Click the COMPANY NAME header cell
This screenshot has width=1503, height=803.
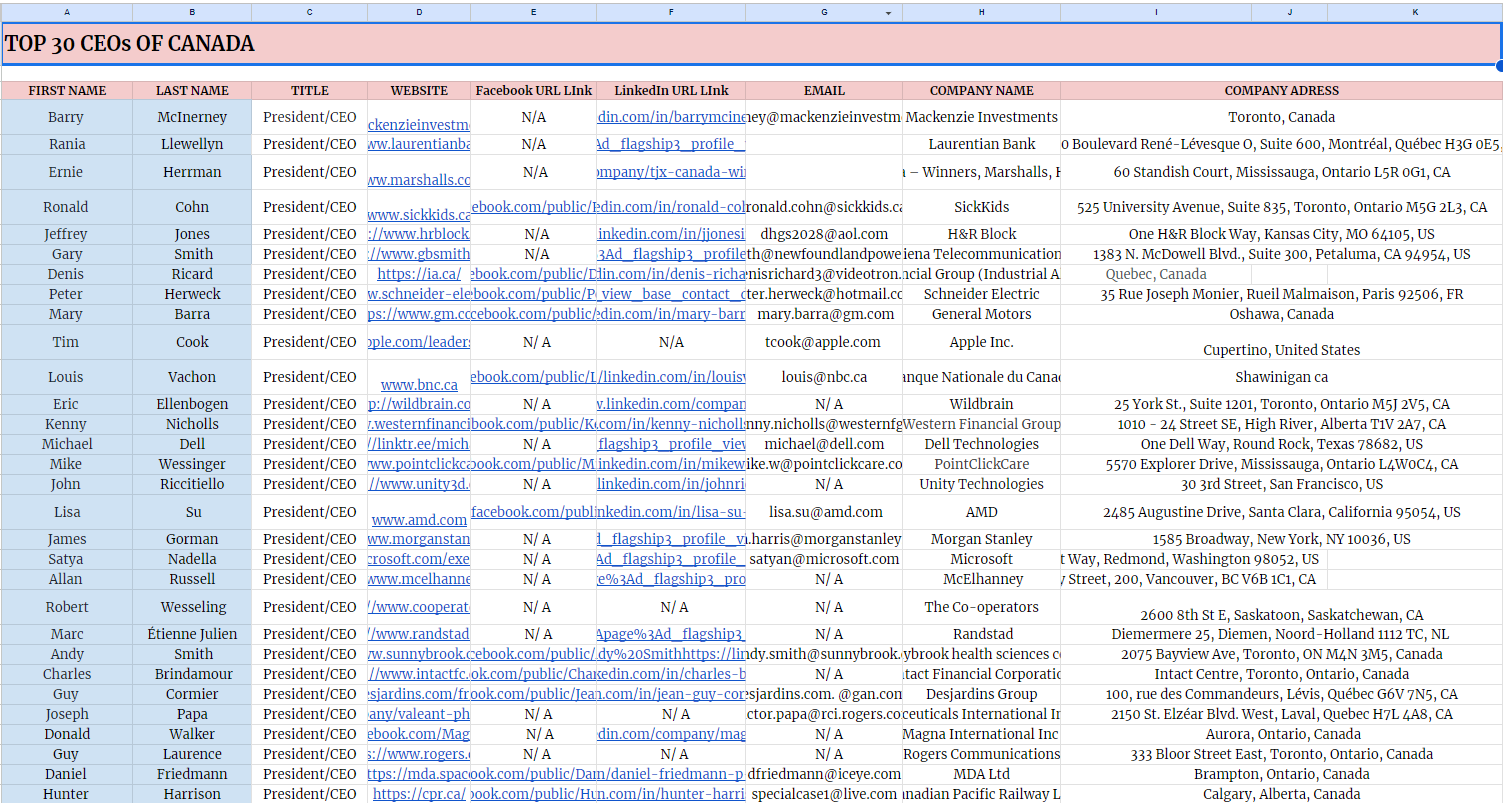(x=981, y=90)
